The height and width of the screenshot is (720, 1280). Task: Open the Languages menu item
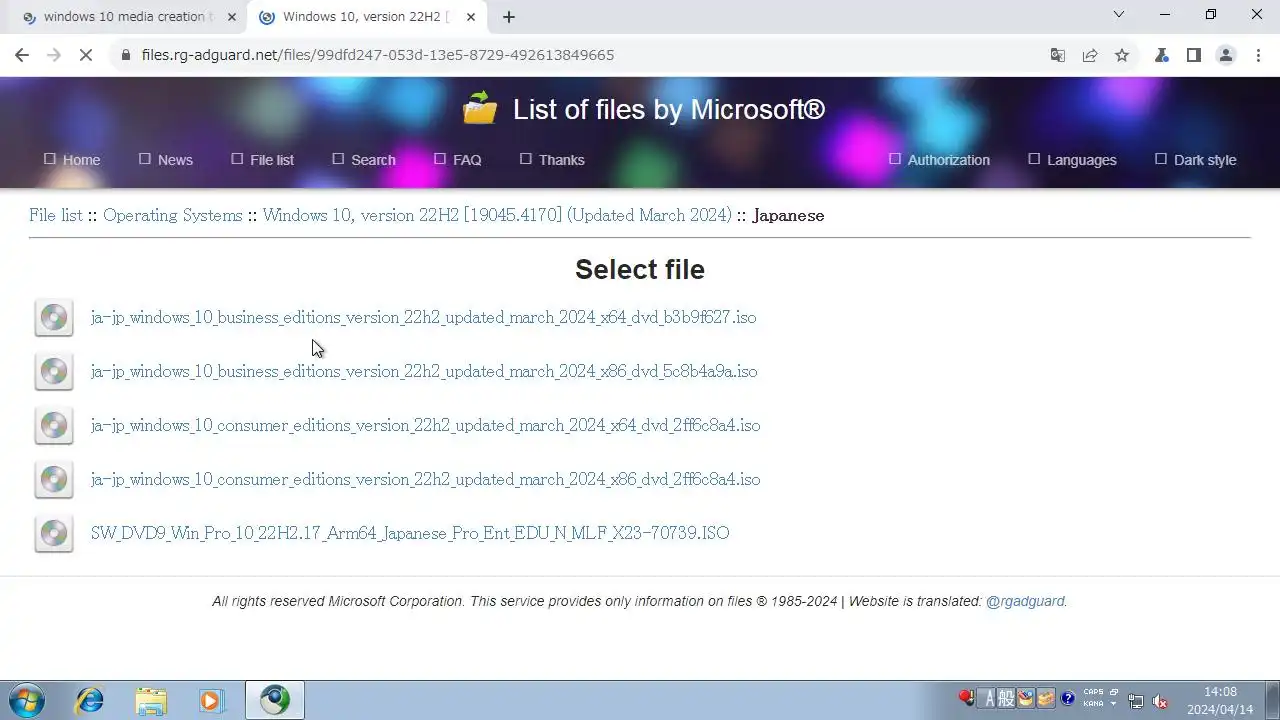click(1072, 160)
